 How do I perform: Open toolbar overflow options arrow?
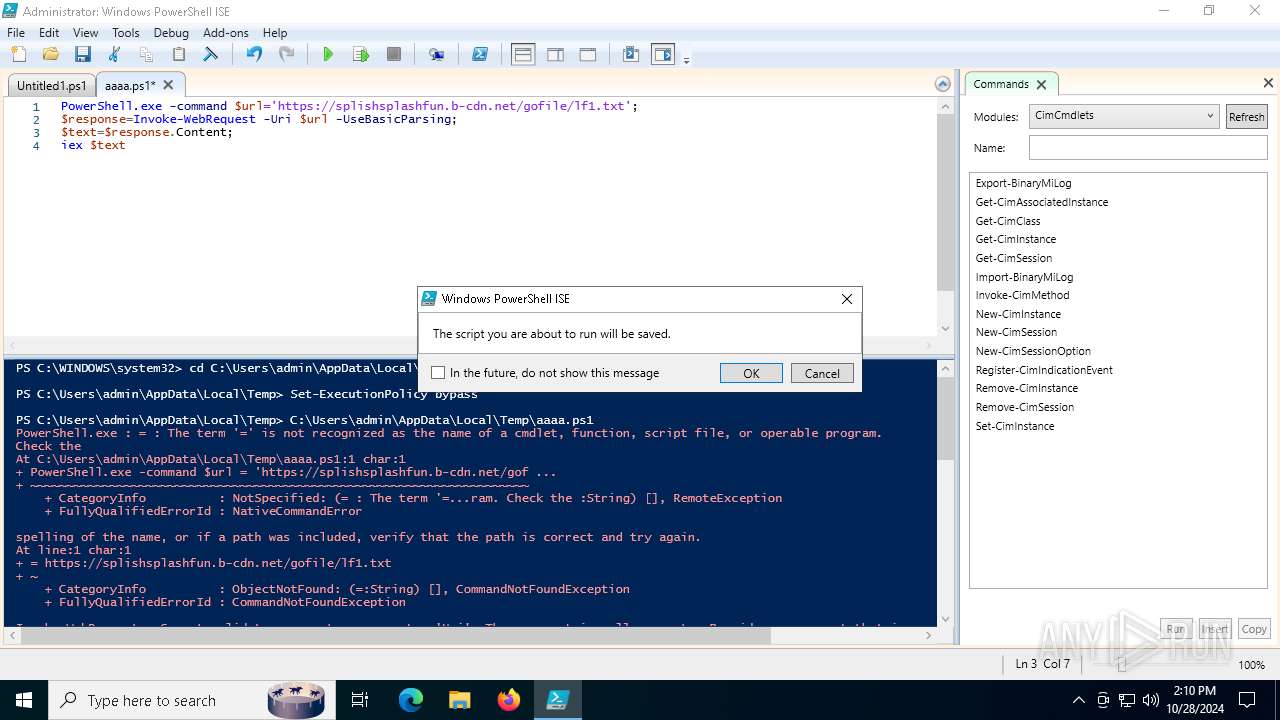pos(686,60)
